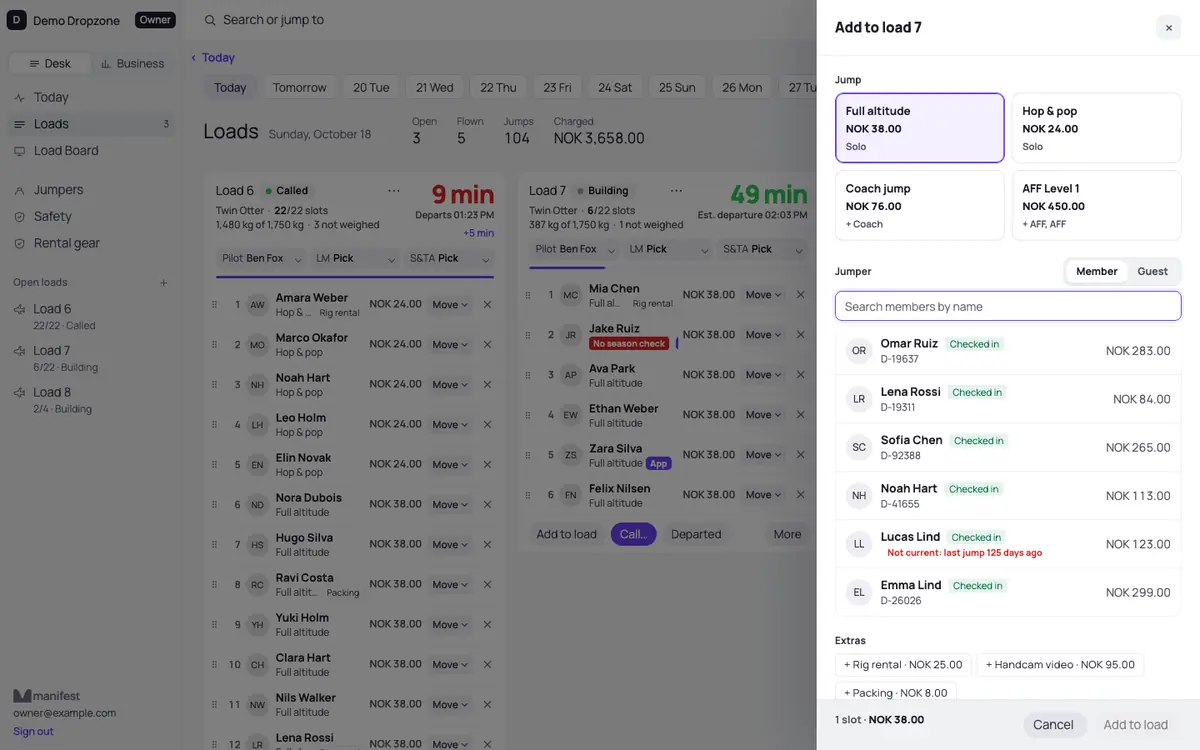Remove Mia Chen from Load 7
Image resolution: width=1200 pixels, height=750 pixels.
click(x=800, y=295)
